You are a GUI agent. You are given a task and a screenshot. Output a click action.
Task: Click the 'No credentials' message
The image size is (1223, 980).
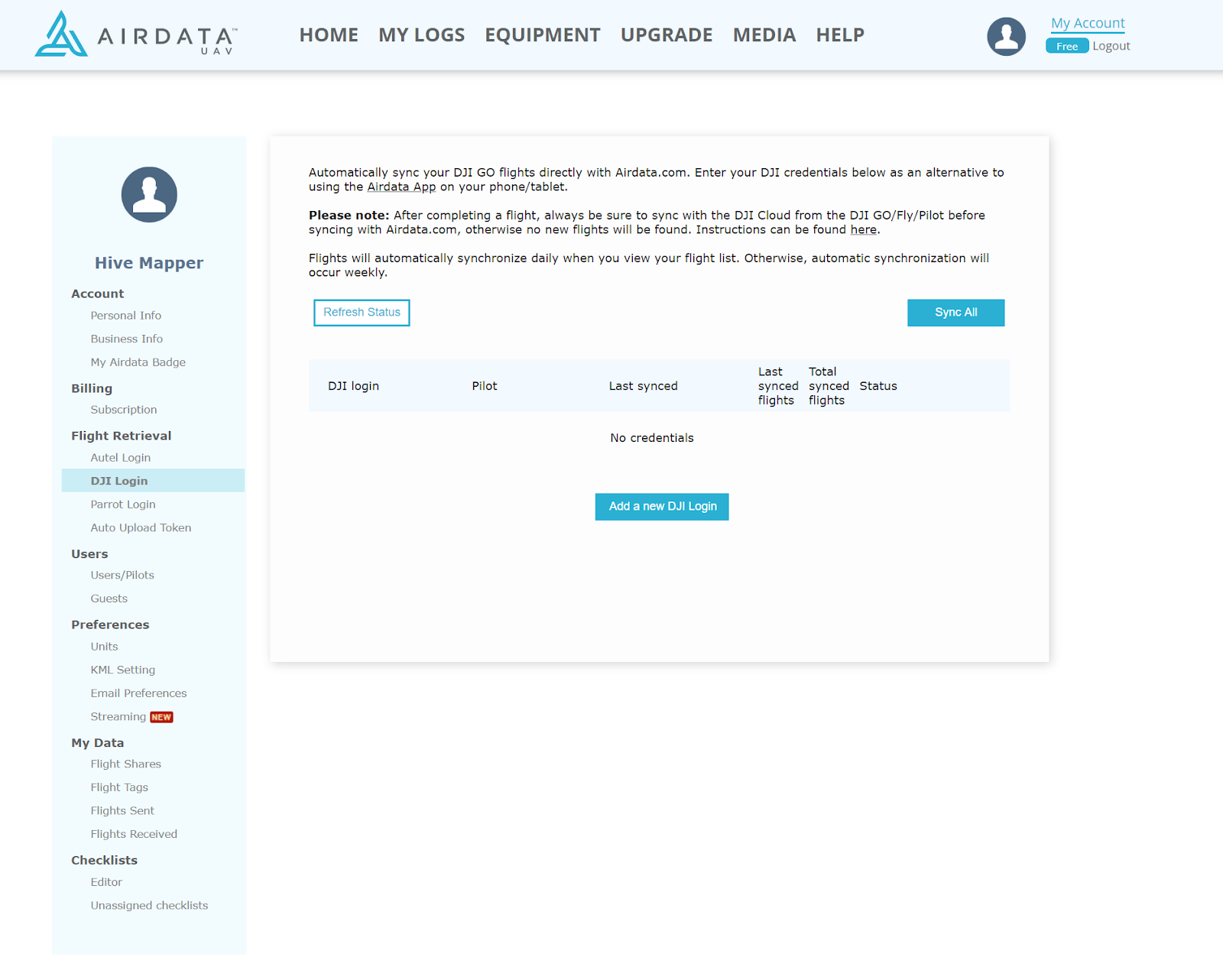[652, 438]
